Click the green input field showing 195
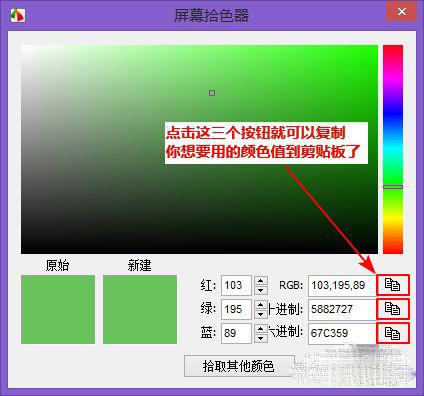424x396 pixels. [x=236, y=309]
